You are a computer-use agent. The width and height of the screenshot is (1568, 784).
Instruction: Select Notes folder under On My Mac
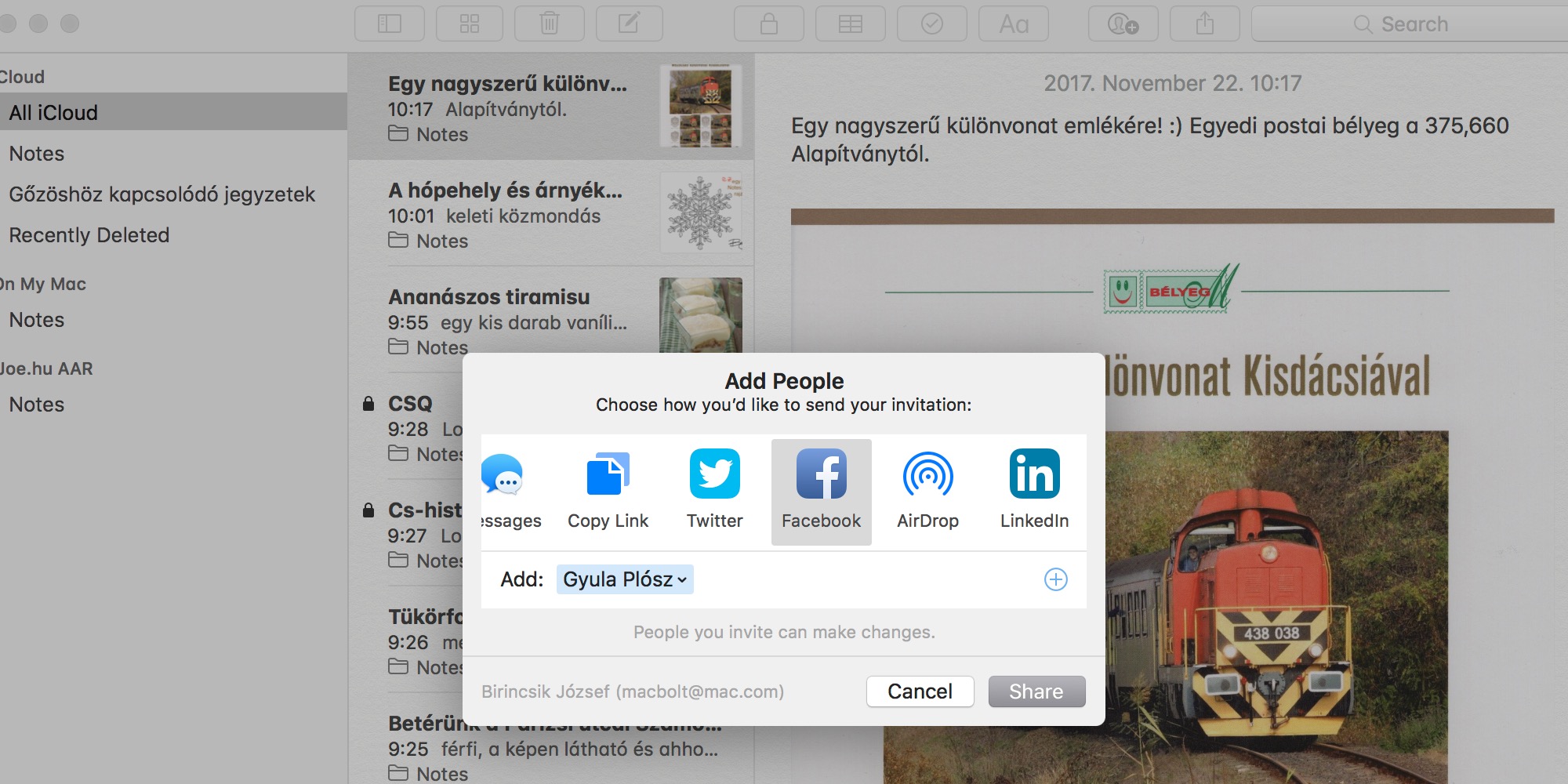click(173, 320)
